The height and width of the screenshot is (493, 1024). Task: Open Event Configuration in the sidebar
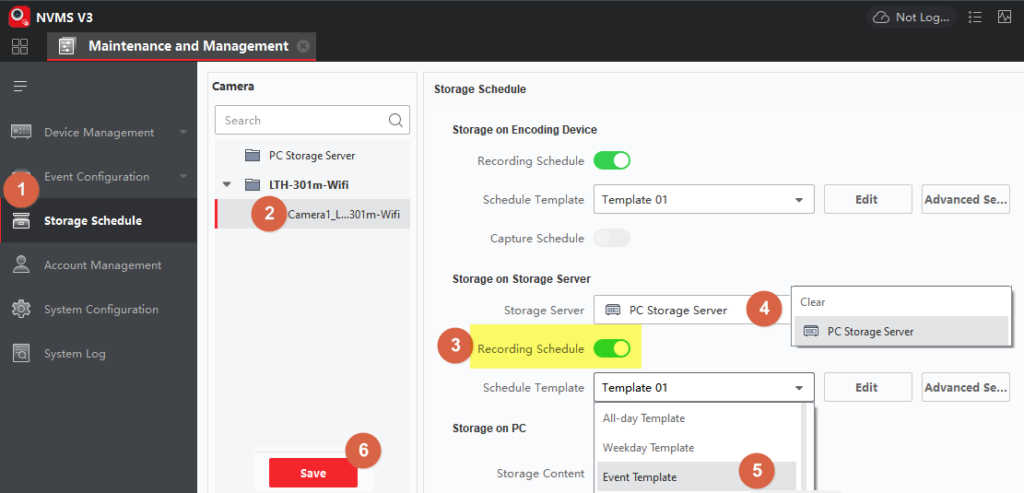[99, 177]
